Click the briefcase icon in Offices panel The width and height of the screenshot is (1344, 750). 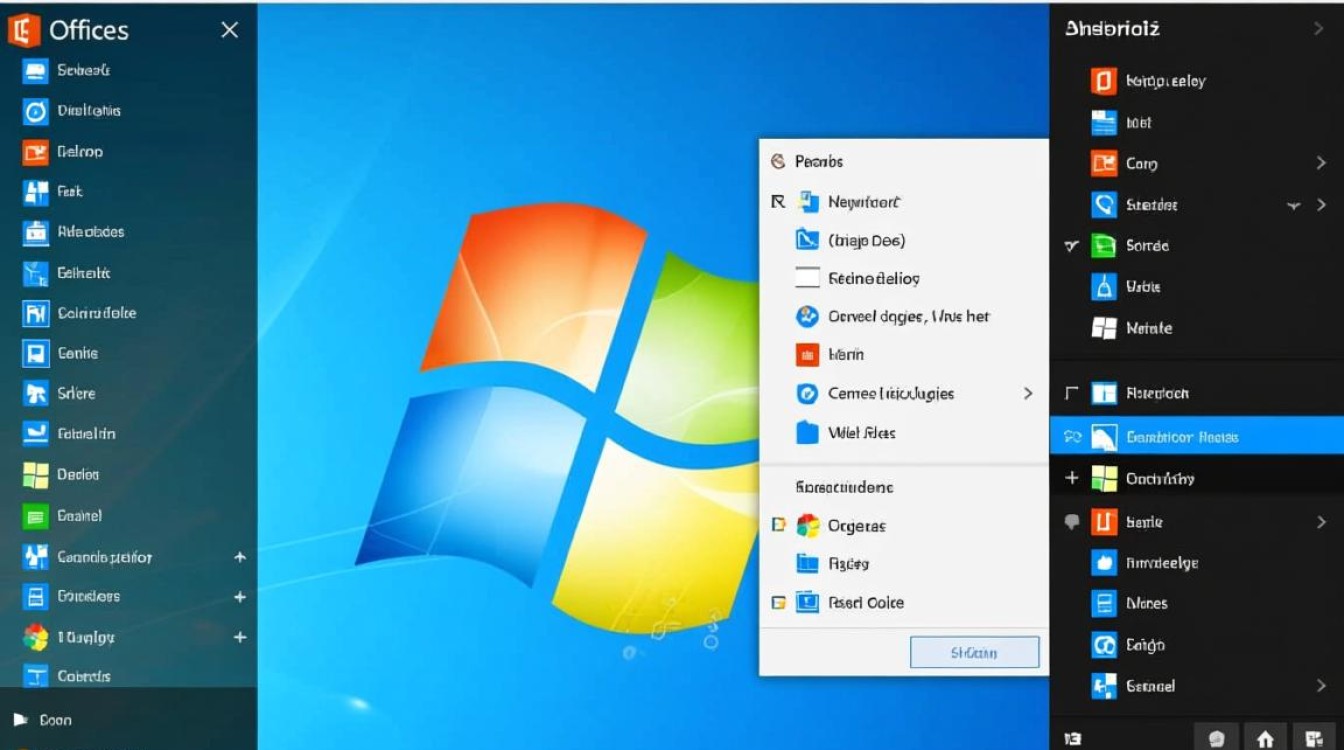coord(36,233)
